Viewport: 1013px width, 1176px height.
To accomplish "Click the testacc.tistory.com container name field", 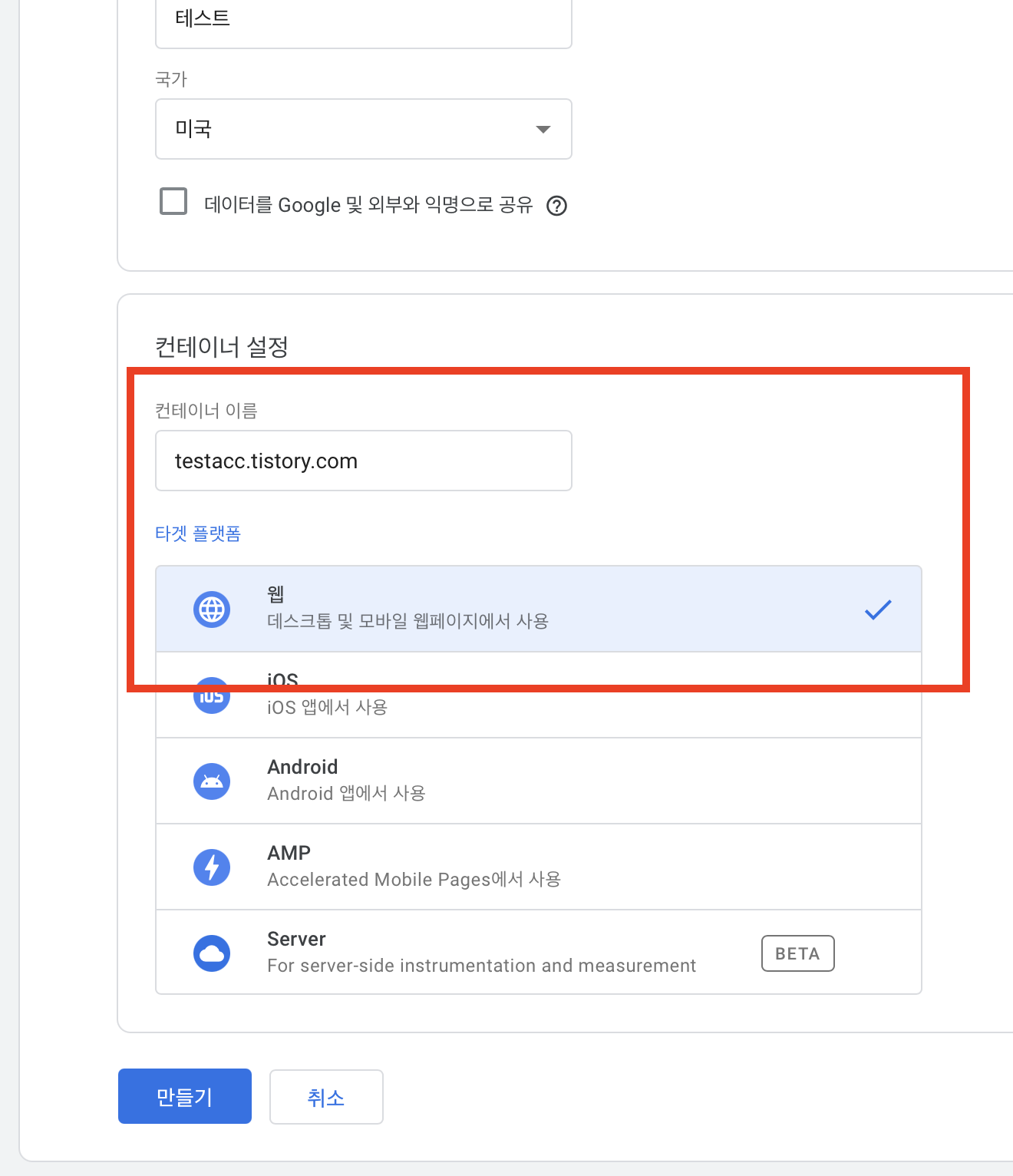I will tap(363, 461).
